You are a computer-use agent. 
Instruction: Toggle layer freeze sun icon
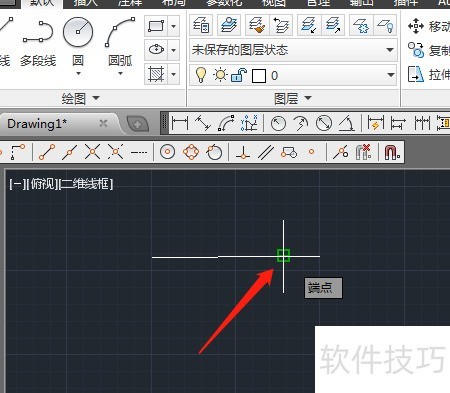pyautogui.click(x=220, y=75)
